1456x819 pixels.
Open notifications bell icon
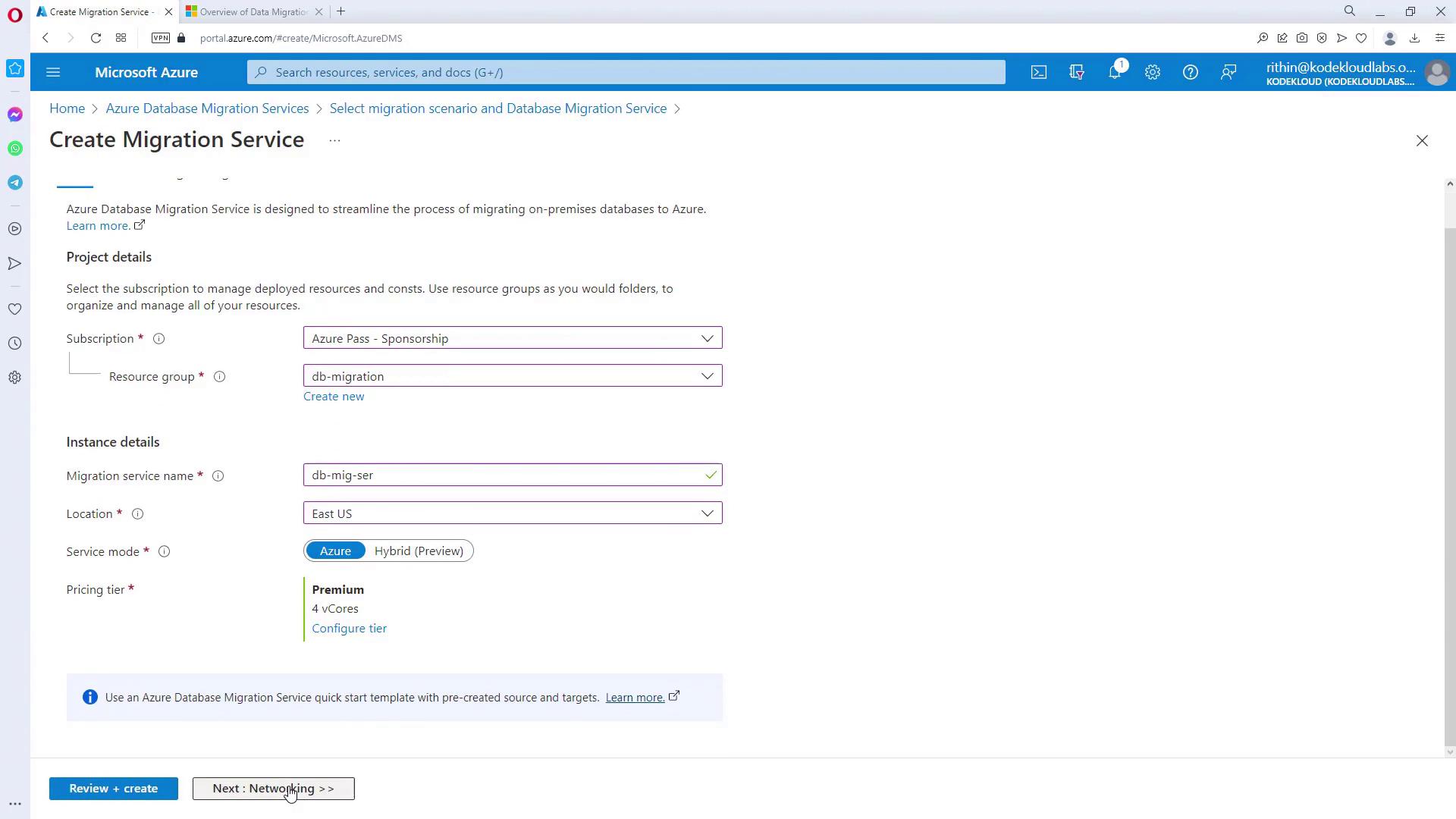[x=1114, y=72]
